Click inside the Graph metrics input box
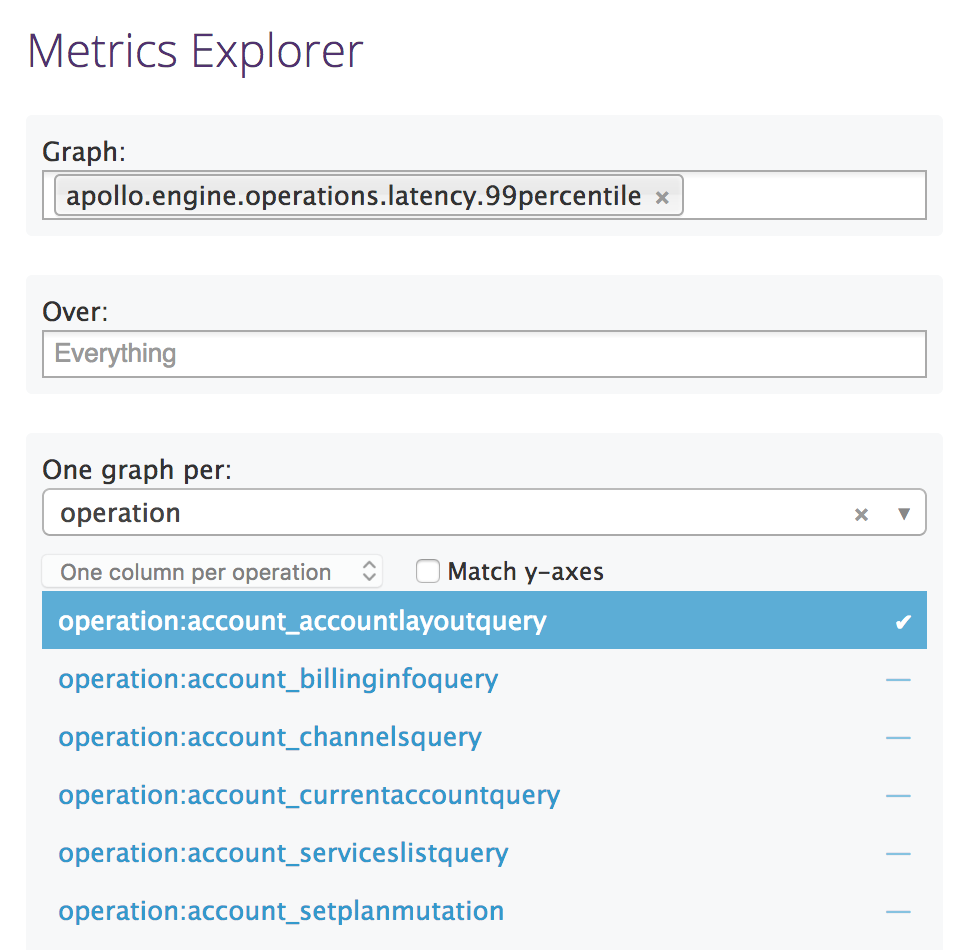Screen dimensions: 964x950 804,196
